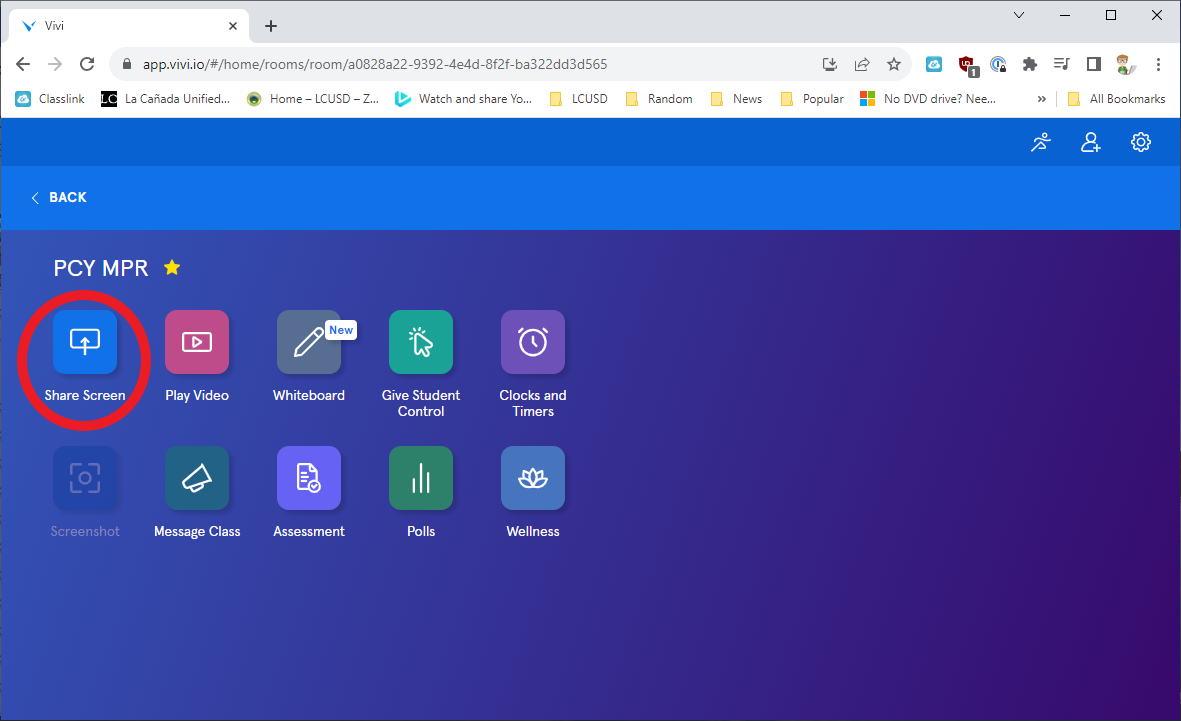The height and width of the screenshot is (721, 1181).
Task: Toggle the browser side panel
Action: [1094, 64]
